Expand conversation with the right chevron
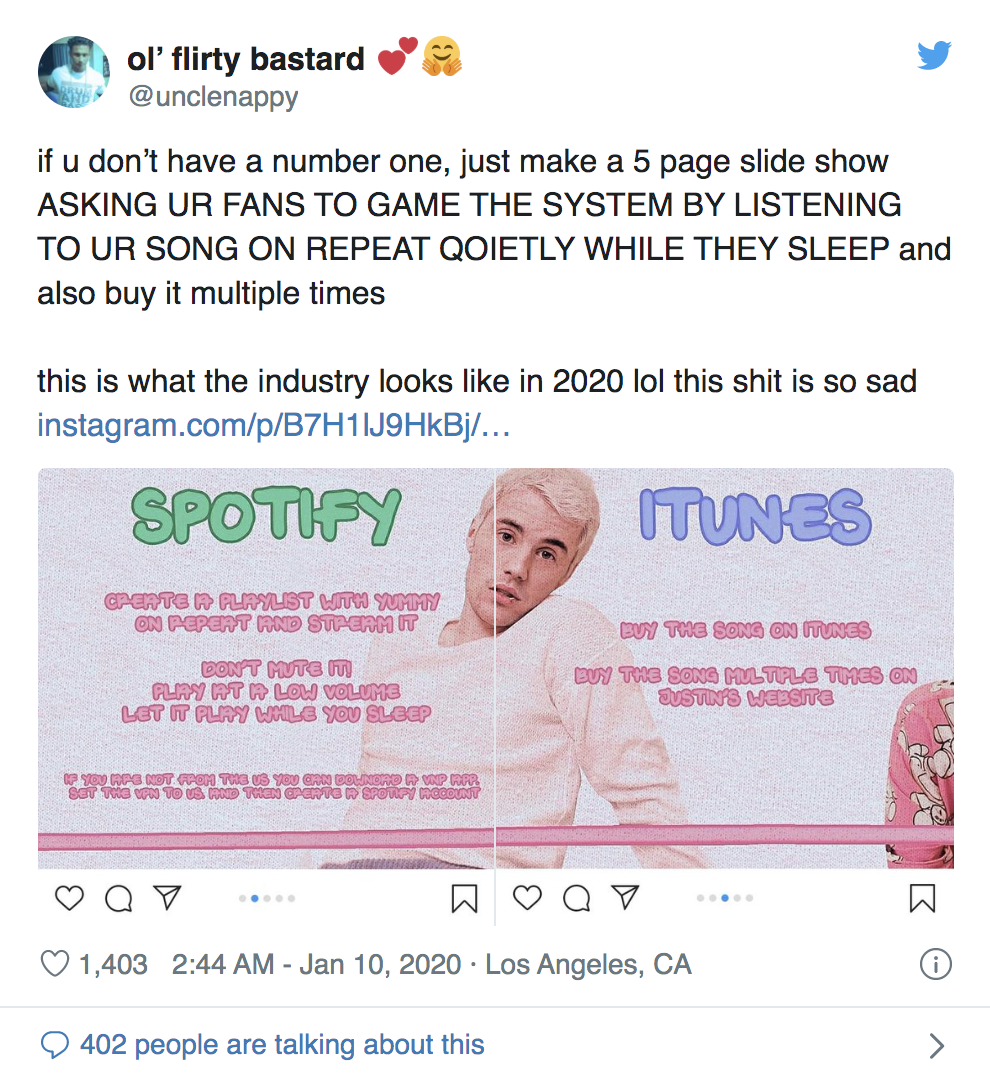Image resolution: width=990 pixels, height=1078 pixels. [936, 1046]
